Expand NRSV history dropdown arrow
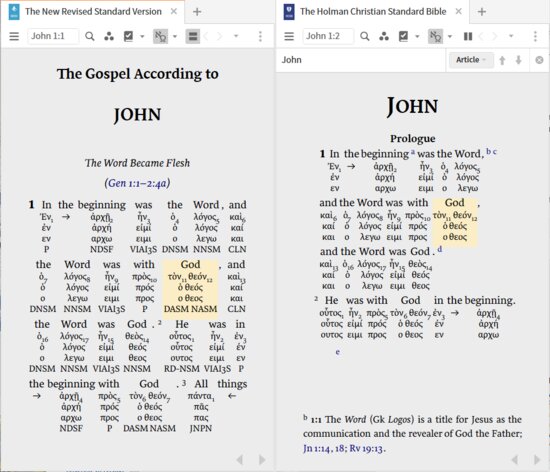550x472 pixels. point(236,36)
